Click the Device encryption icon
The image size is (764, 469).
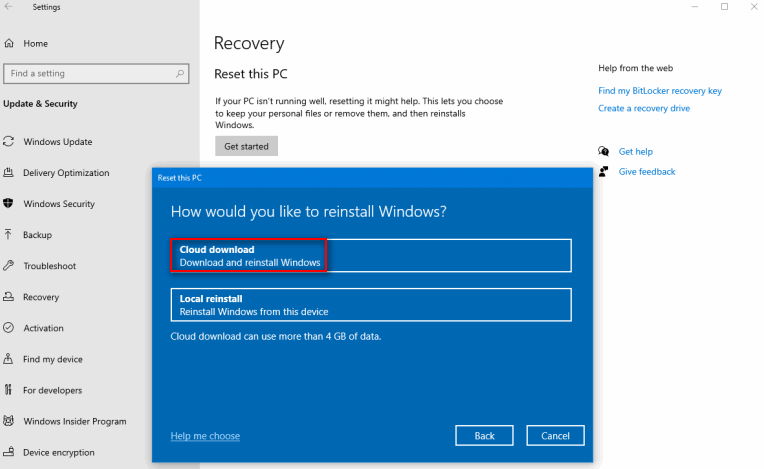coord(8,452)
